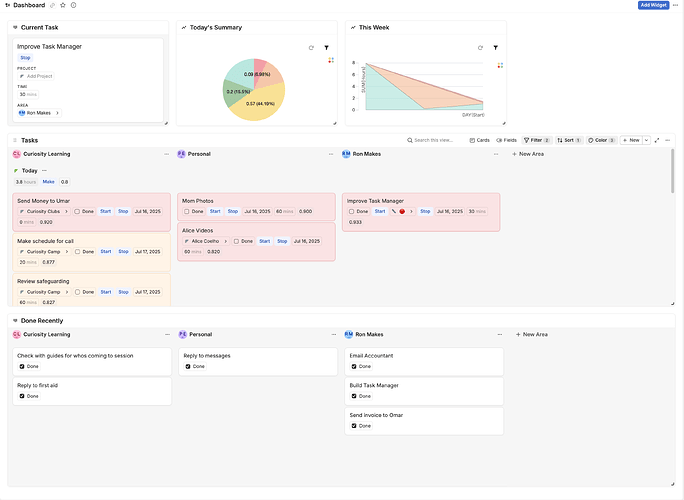Image resolution: width=684 pixels, height=500 pixels.
Task: Uncheck Done for Build Task Manager
Action: [354, 396]
